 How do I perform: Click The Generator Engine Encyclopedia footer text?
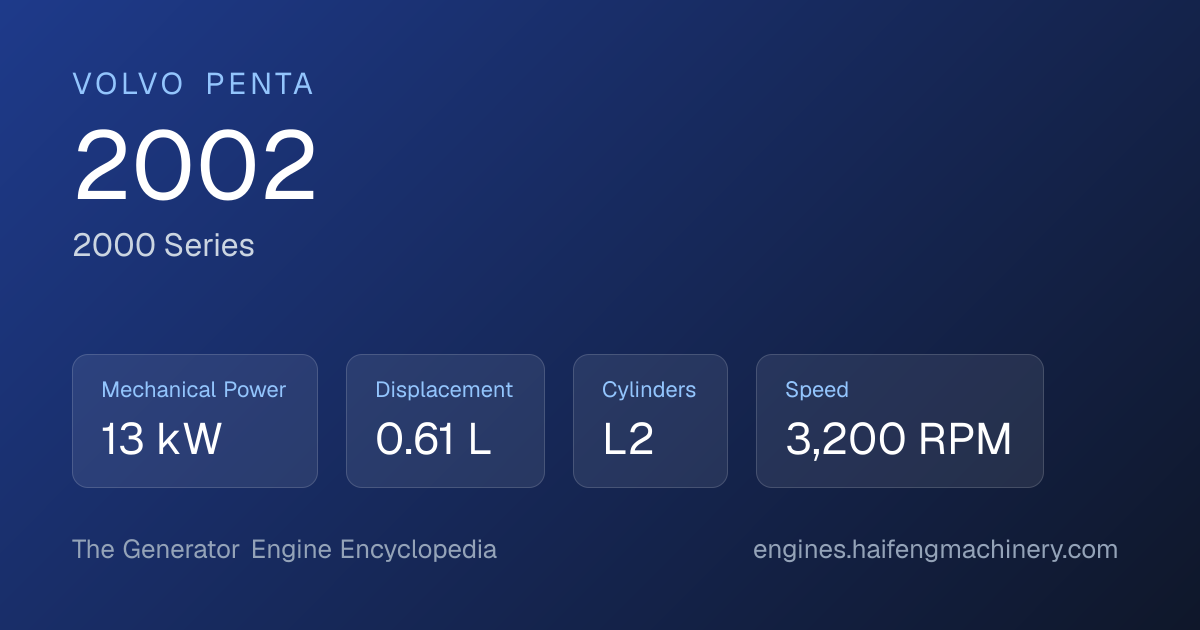[x=284, y=550]
